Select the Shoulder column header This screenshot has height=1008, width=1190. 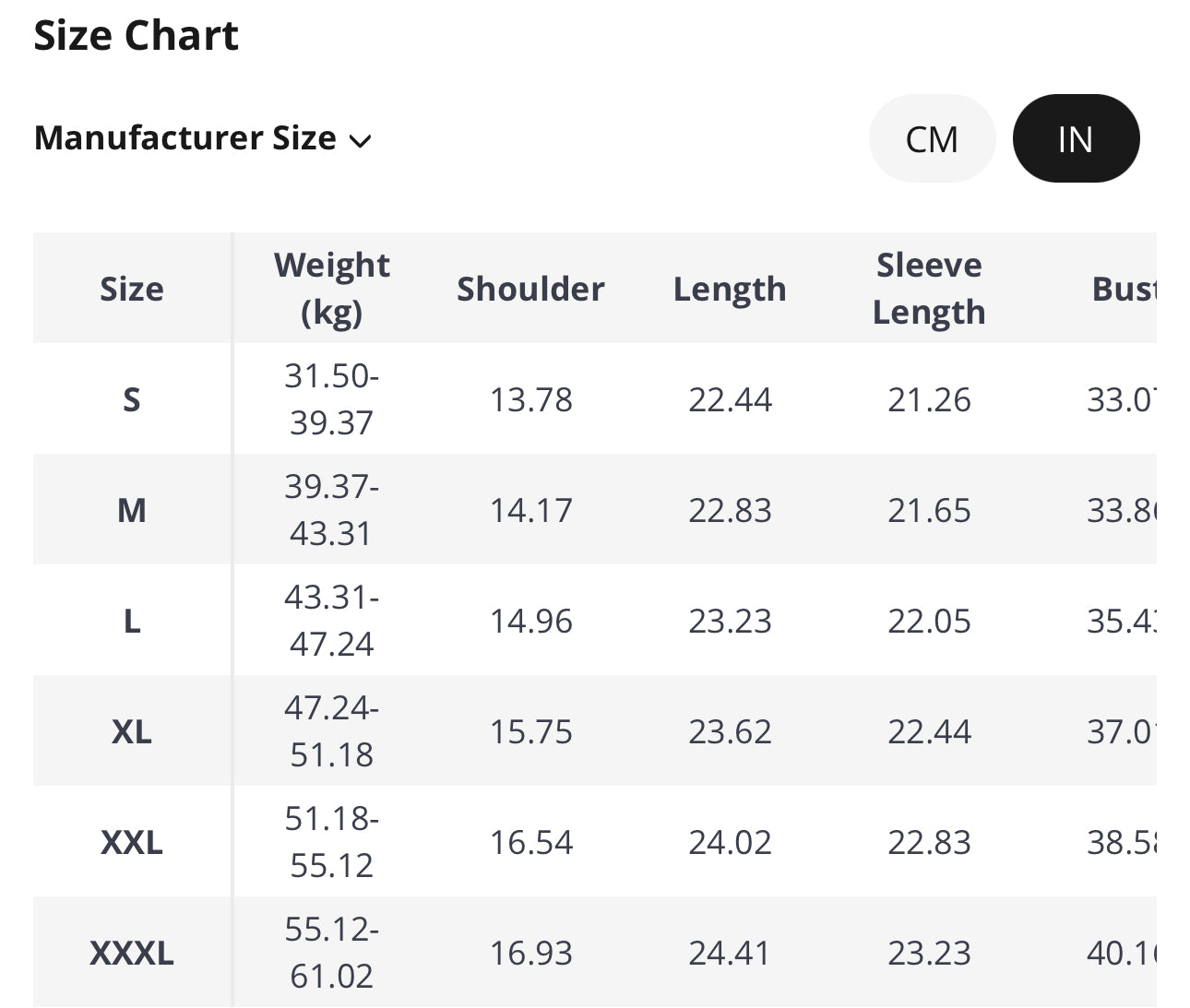pyautogui.click(x=530, y=289)
